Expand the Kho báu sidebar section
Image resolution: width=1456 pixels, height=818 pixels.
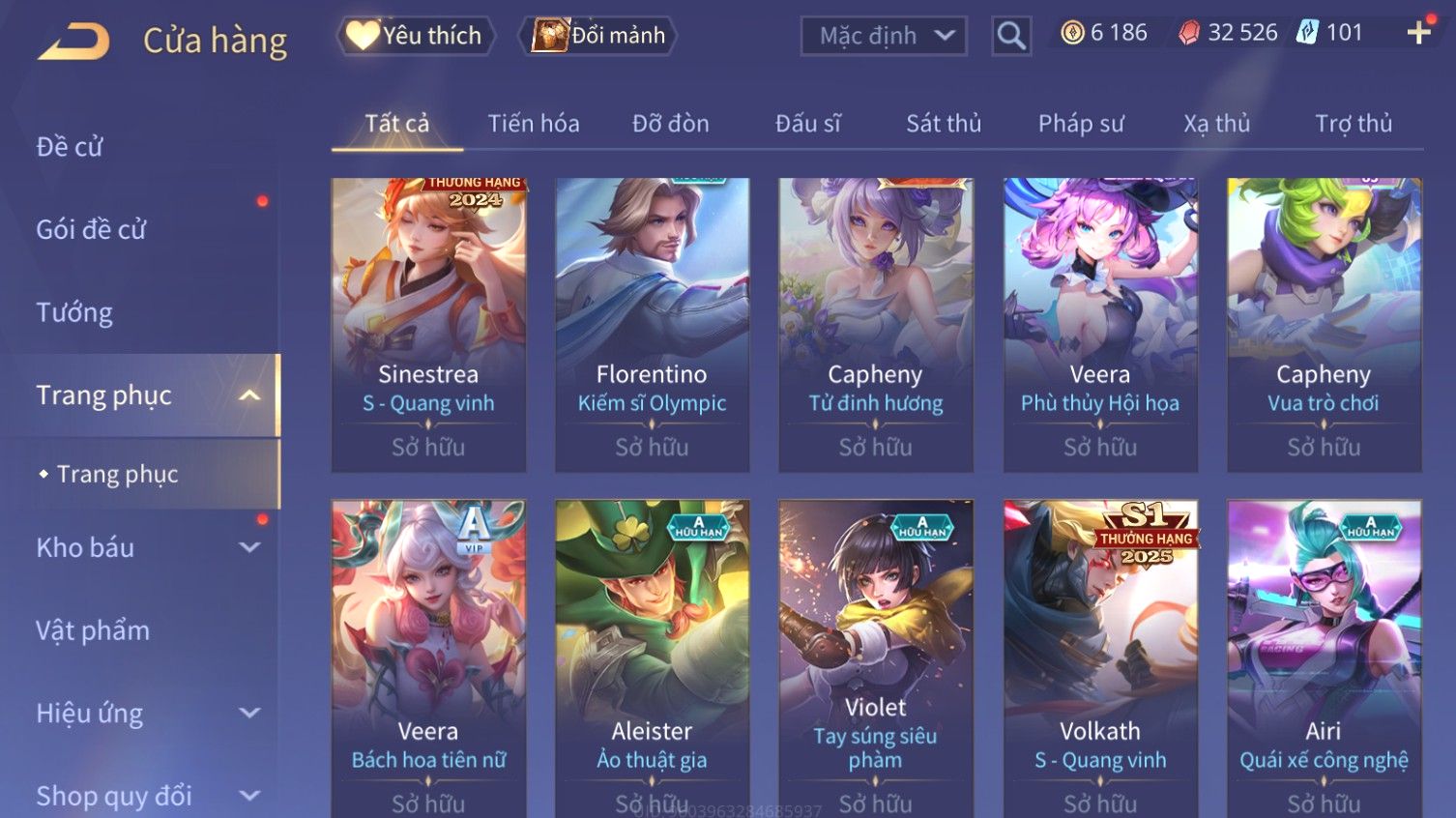tap(249, 547)
